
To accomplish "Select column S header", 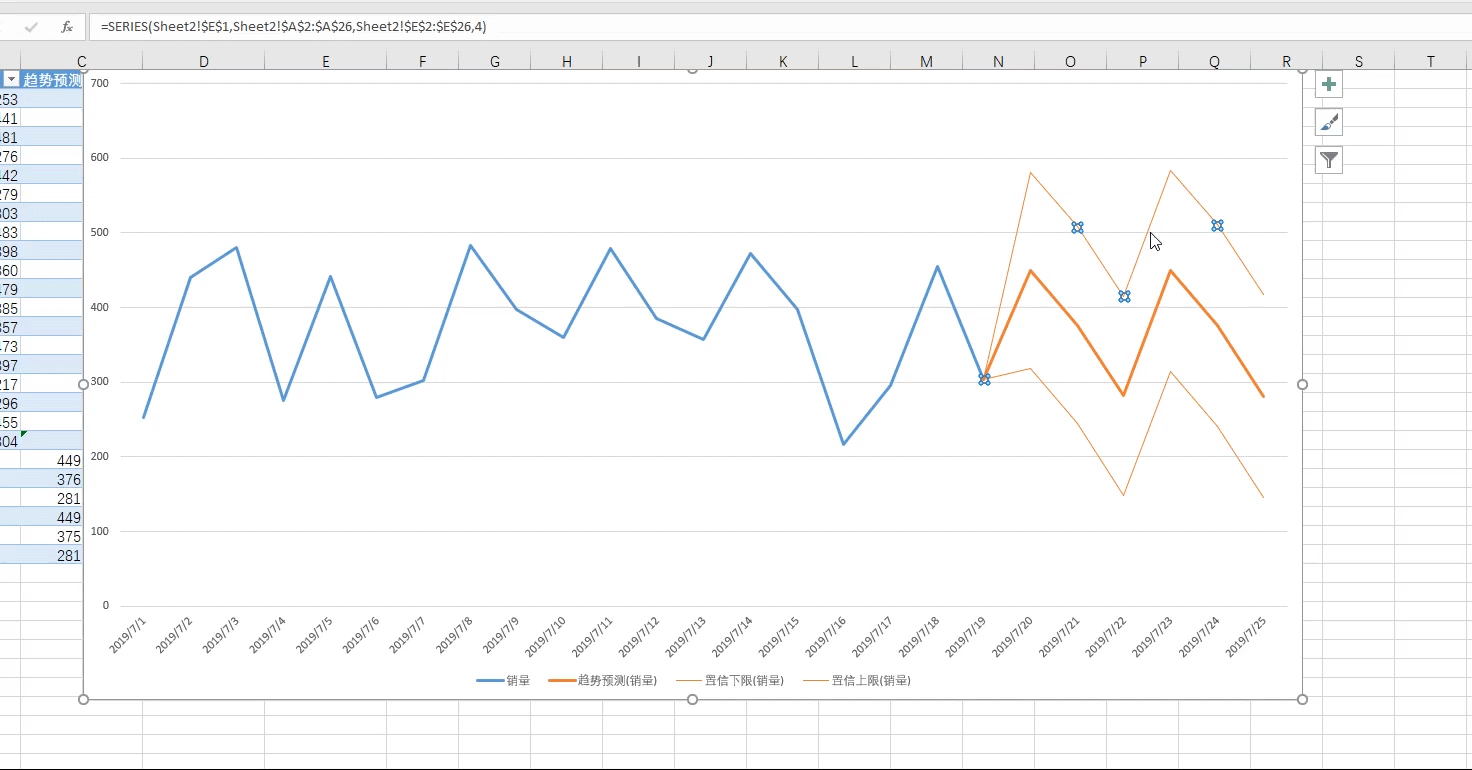I will 1359,62.
